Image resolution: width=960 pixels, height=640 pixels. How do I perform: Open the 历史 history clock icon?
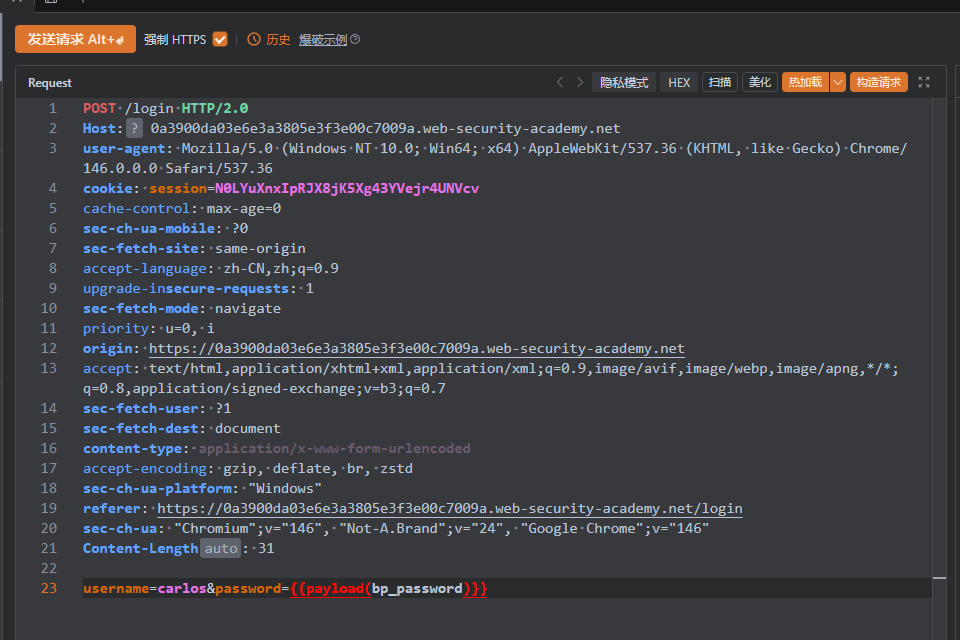(x=253, y=40)
